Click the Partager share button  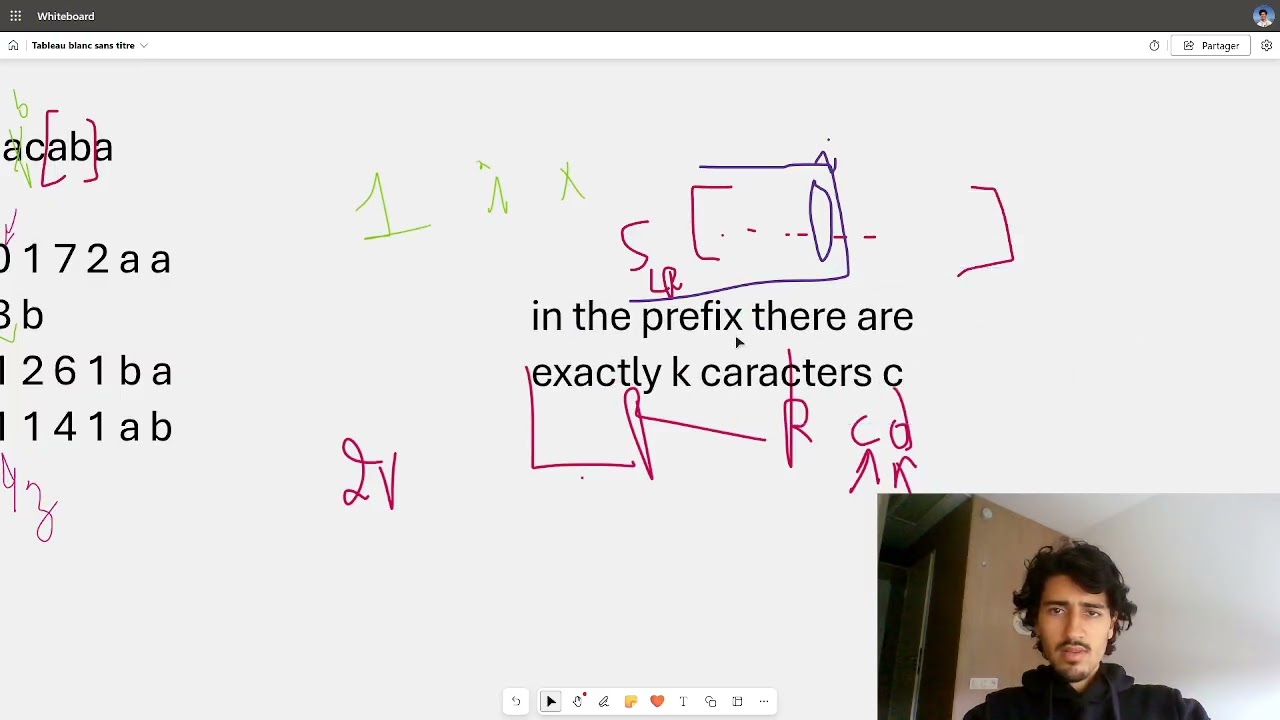1212,45
